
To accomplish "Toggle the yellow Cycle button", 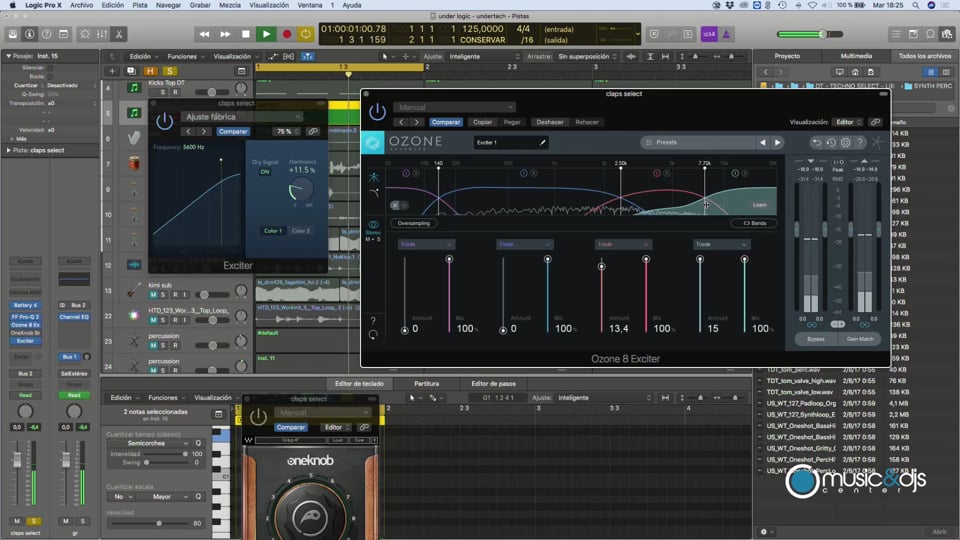I will pos(306,34).
